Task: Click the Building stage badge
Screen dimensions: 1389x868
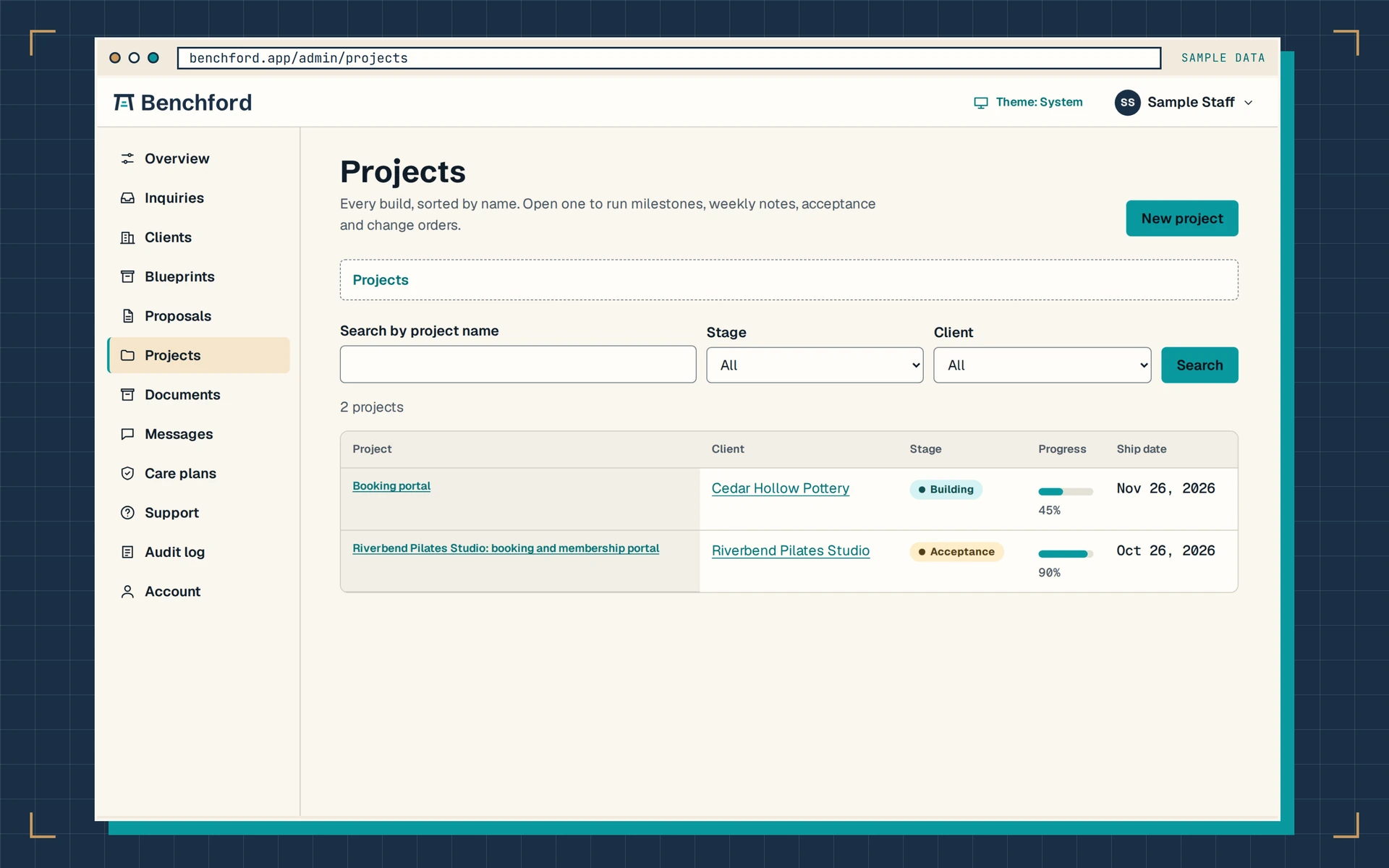Action: tap(946, 490)
